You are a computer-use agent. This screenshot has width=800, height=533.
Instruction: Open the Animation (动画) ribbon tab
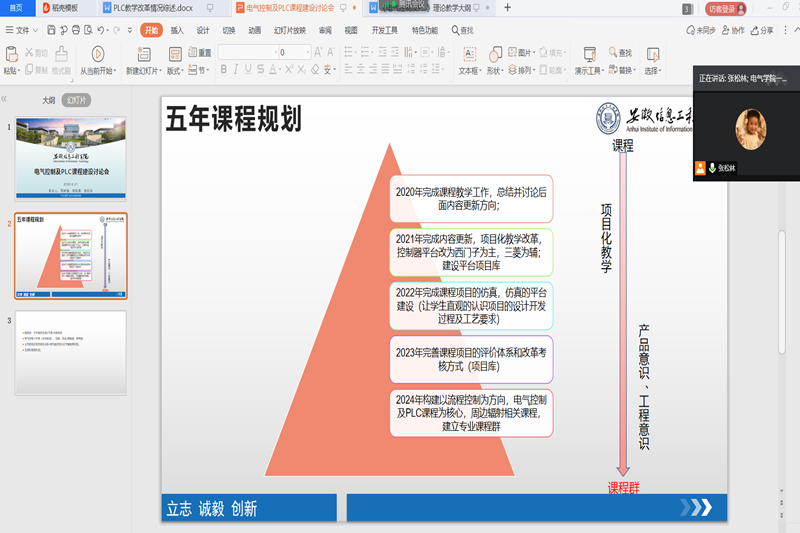pos(254,30)
